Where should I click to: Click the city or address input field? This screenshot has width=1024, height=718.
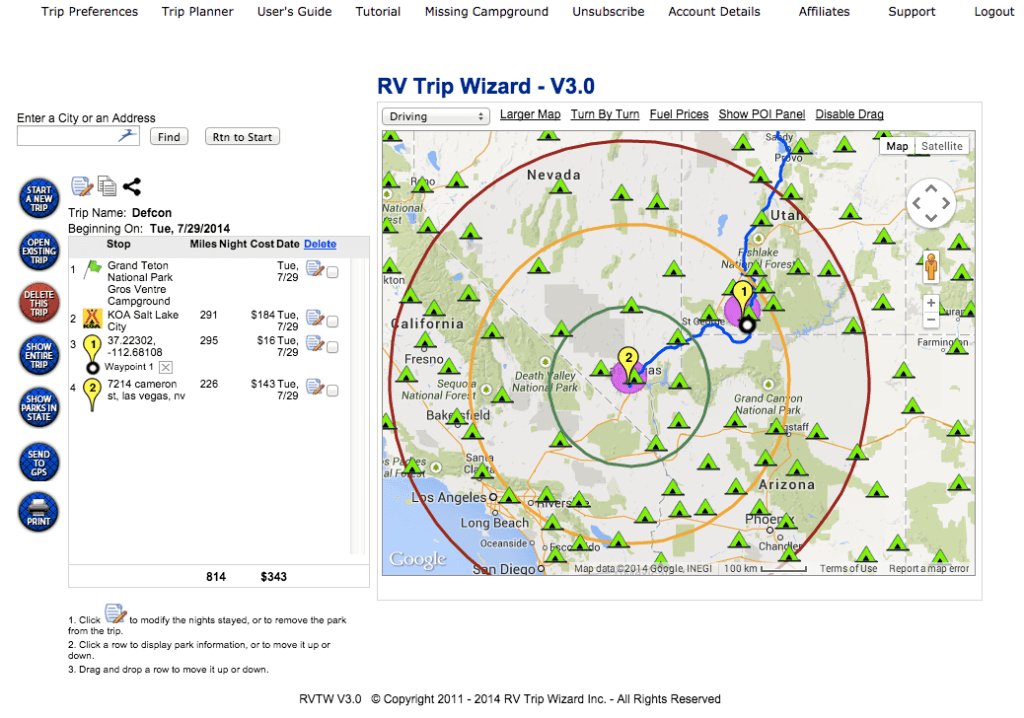tap(78, 136)
